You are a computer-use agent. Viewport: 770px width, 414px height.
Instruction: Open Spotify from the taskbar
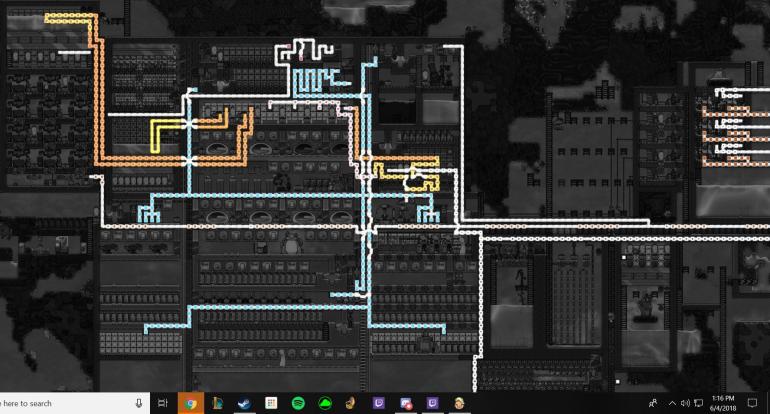(298, 403)
